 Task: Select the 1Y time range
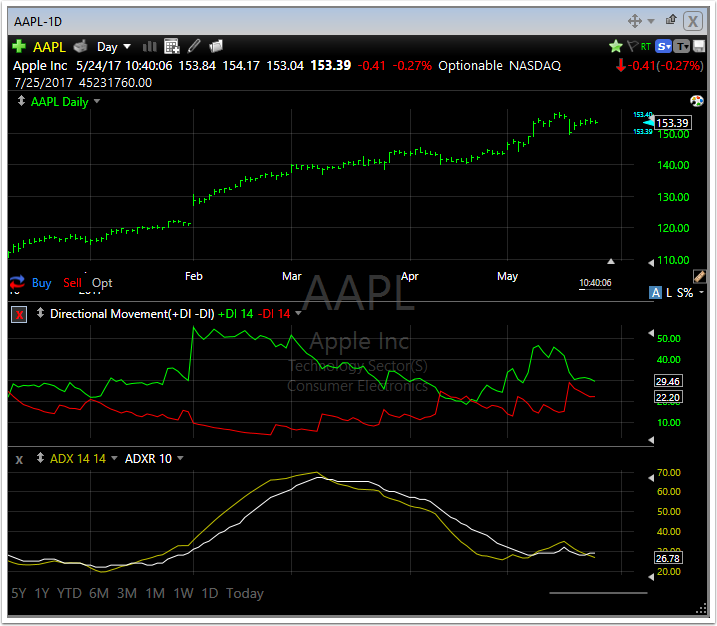(42, 593)
